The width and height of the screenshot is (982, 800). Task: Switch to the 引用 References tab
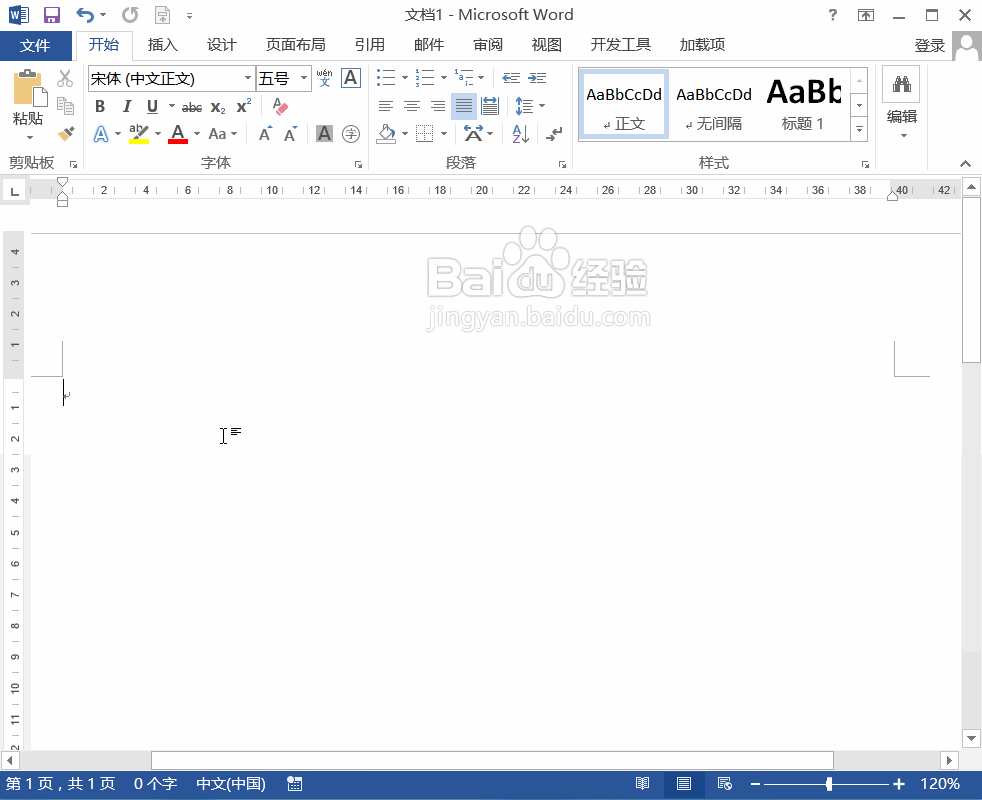370,45
